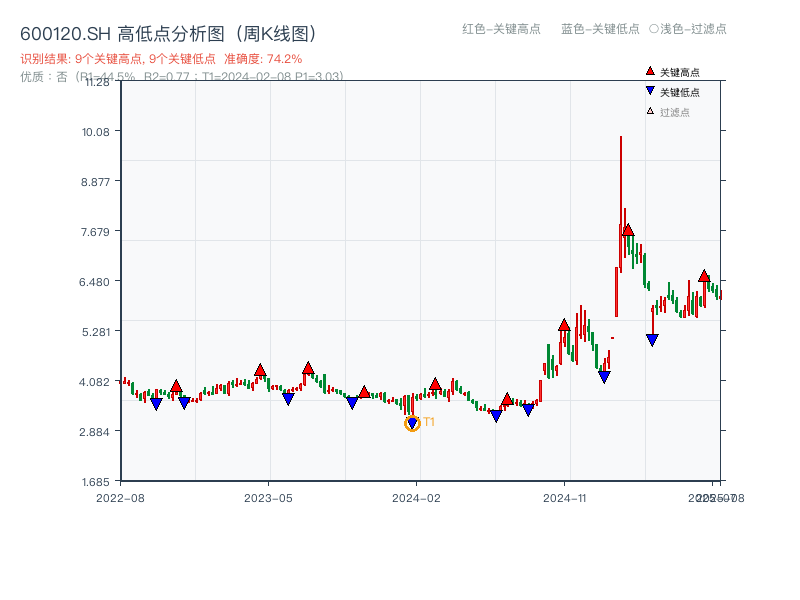Screen dimensions: 800x600
Task: Select the red key-high triangle between the two mid-2024 lows
Action: click(507, 399)
